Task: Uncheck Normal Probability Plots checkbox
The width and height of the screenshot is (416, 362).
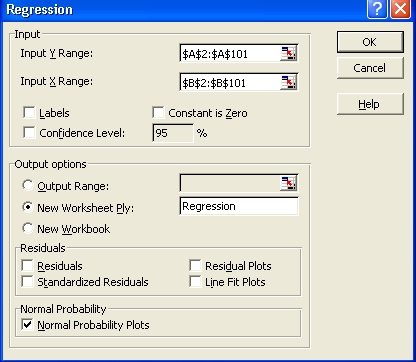Action: (x=27, y=324)
